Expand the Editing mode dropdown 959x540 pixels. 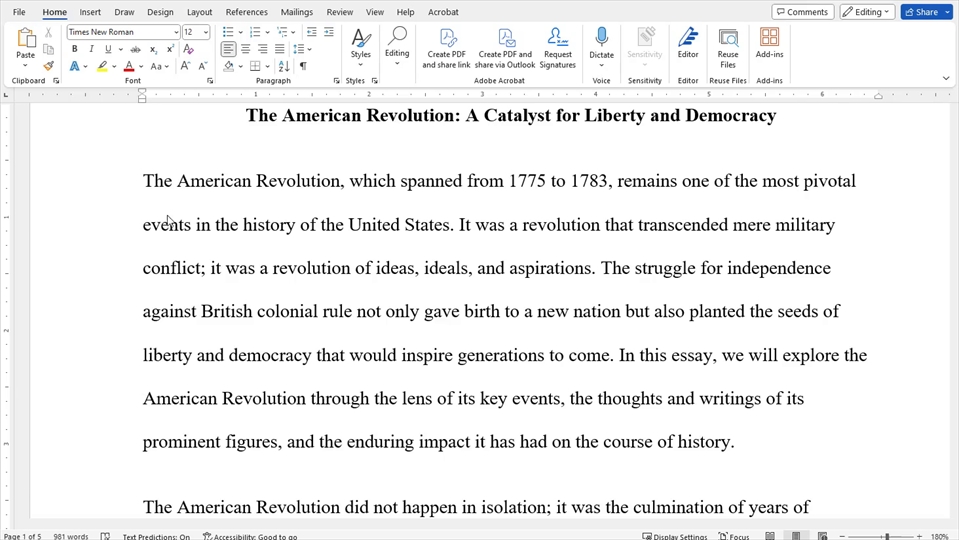click(866, 12)
